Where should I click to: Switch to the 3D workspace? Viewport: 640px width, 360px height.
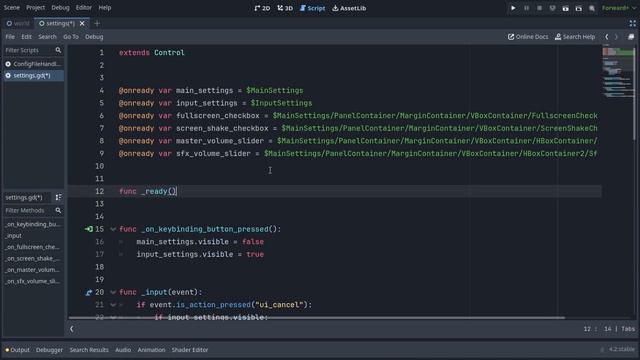[285, 8]
